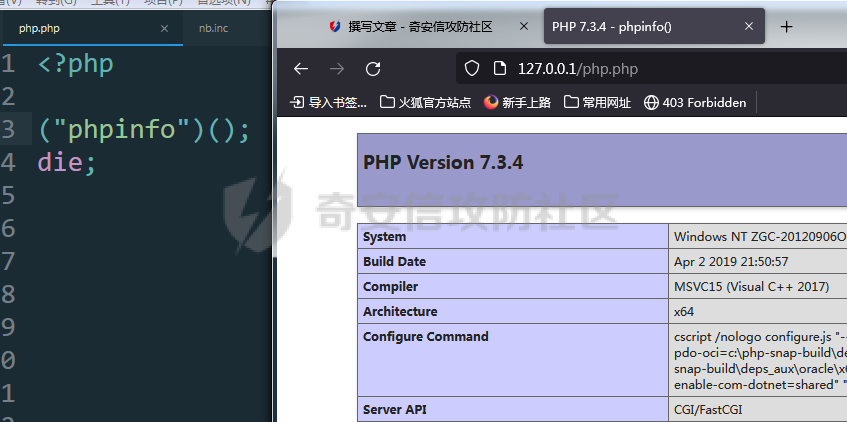Select the 撰写文章 - 奇安信攻防社区 browser tab
Screen dimensions: 847x422
420,26
